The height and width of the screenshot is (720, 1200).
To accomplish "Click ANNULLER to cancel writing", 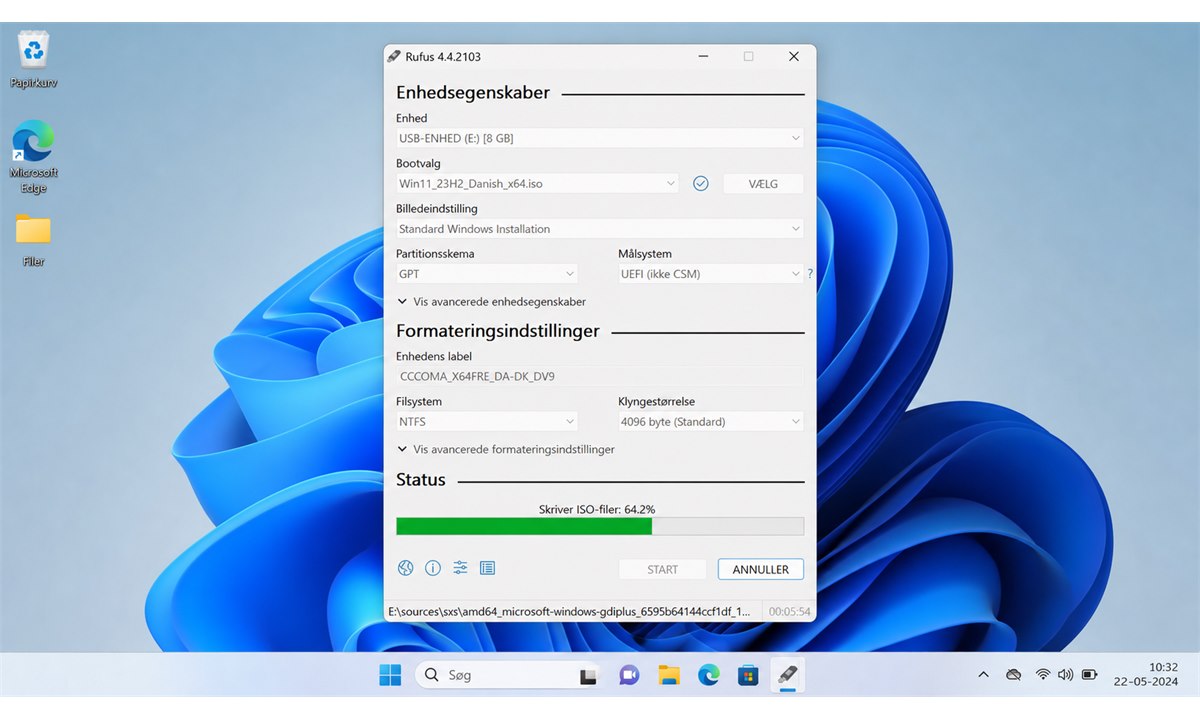I will point(761,569).
